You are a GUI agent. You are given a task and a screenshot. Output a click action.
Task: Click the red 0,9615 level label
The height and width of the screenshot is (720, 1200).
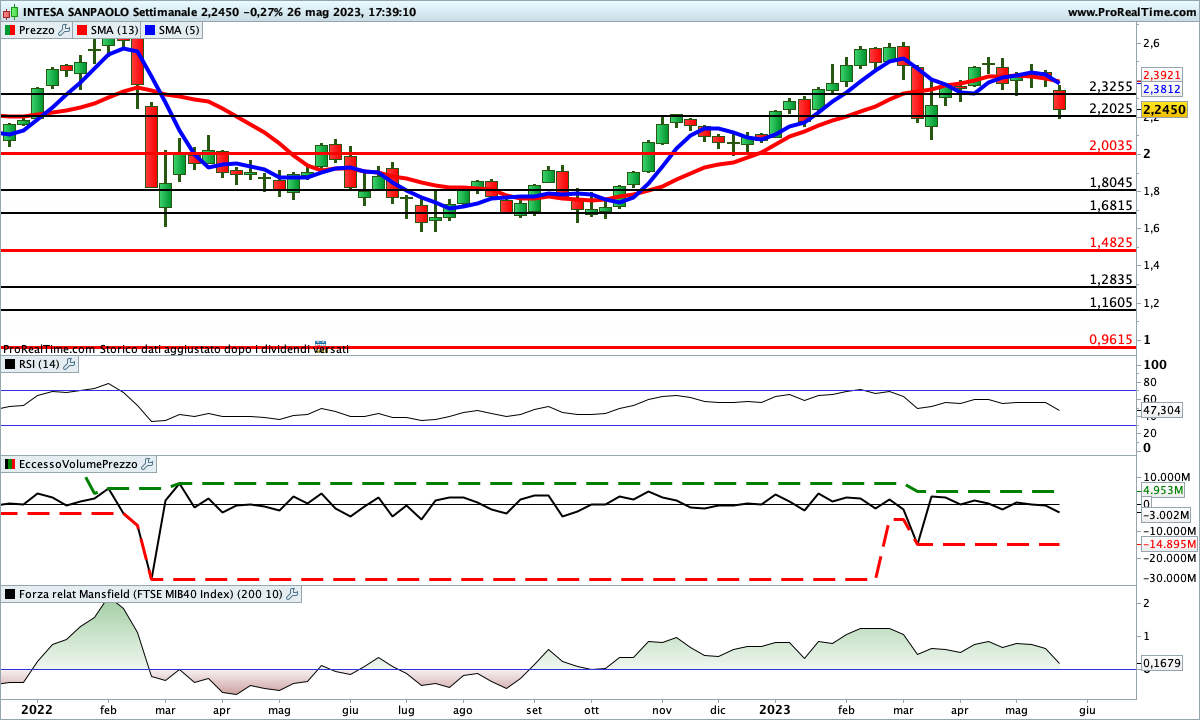pyautogui.click(x=1110, y=339)
